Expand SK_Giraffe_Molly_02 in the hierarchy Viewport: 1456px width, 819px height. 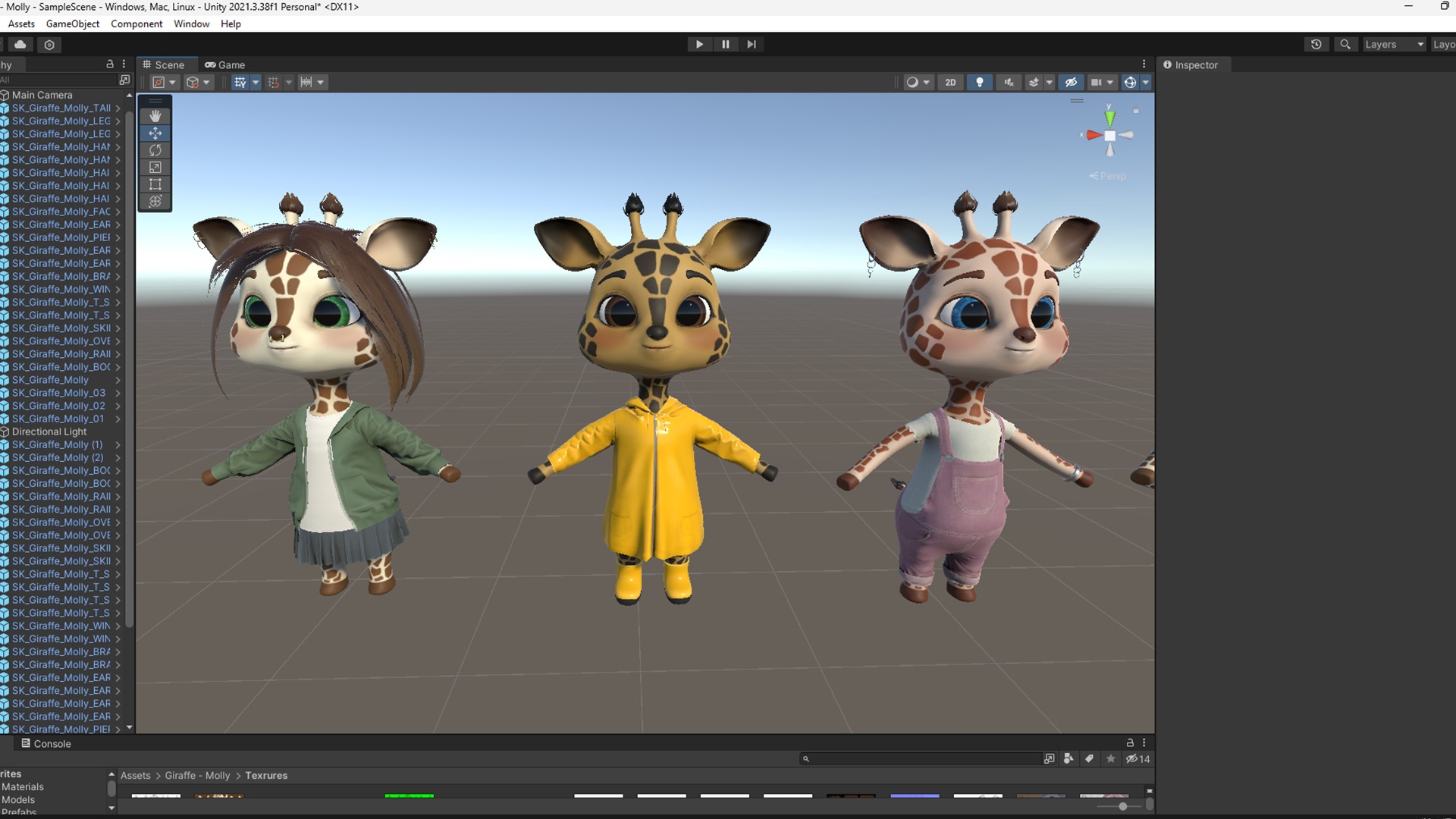click(x=118, y=406)
